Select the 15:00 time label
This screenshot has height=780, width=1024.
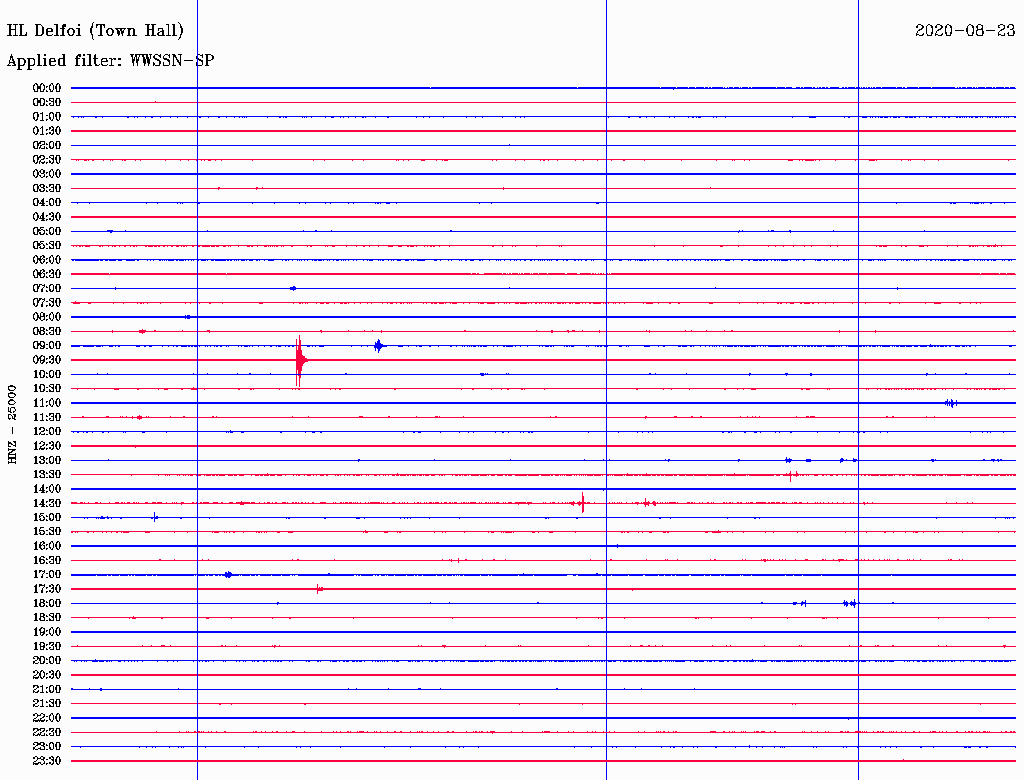[x=47, y=517]
